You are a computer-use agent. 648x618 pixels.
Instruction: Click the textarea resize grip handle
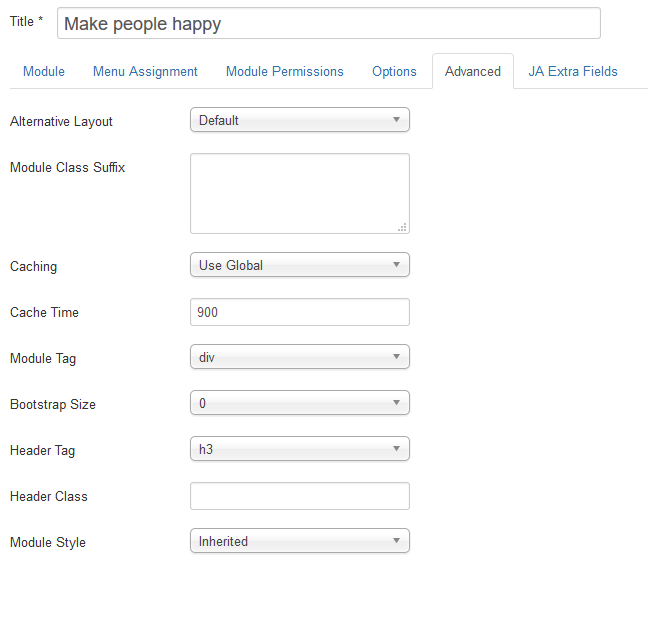pyautogui.click(x=402, y=227)
